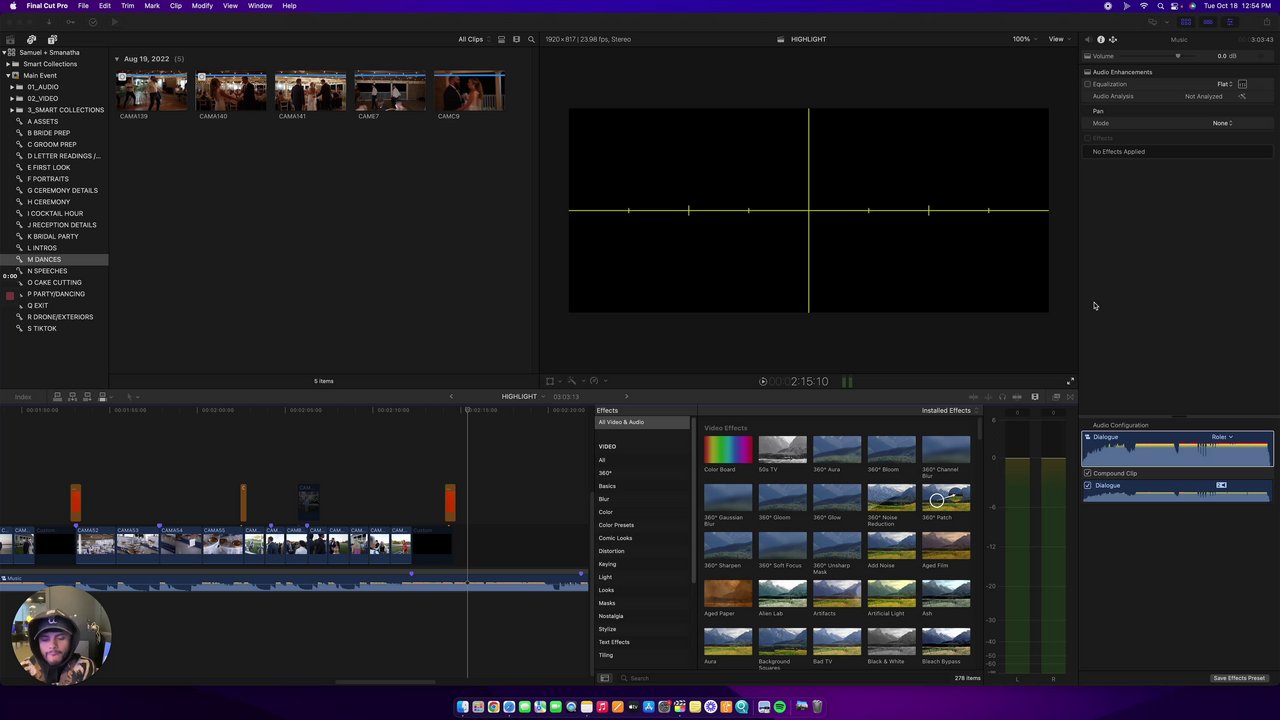Expand the 01_AUDIO folder
The height and width of the screenshot is (720, 1280).
12,87
